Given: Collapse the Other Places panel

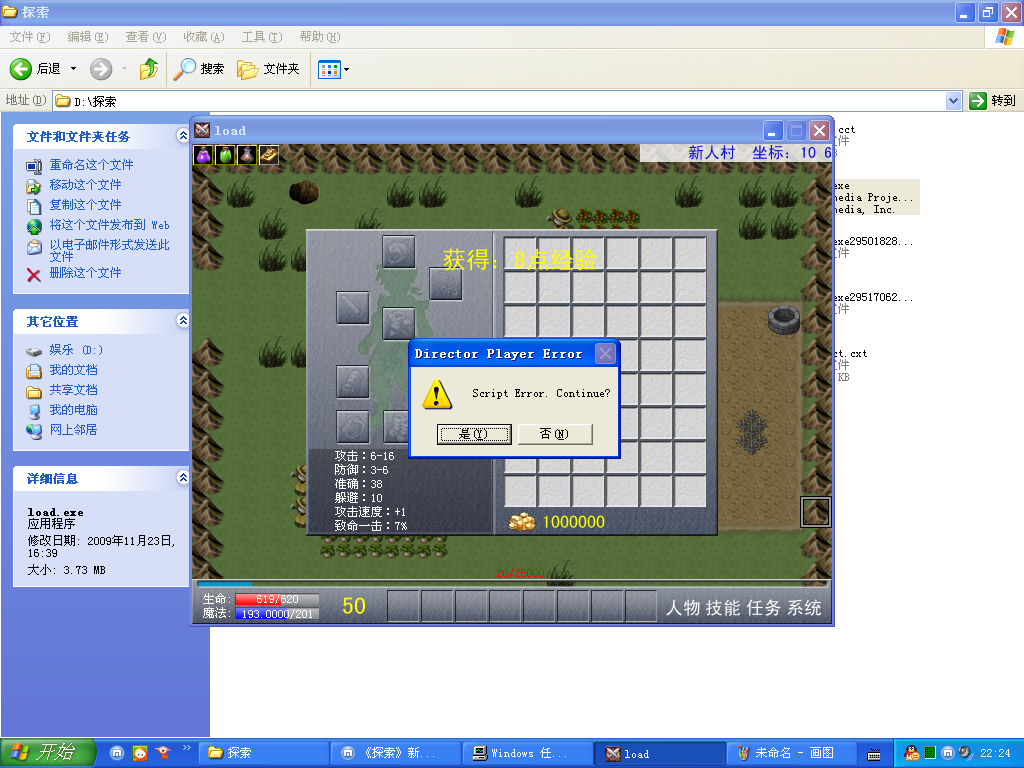Looking at the screenshot, I should 183,320.
